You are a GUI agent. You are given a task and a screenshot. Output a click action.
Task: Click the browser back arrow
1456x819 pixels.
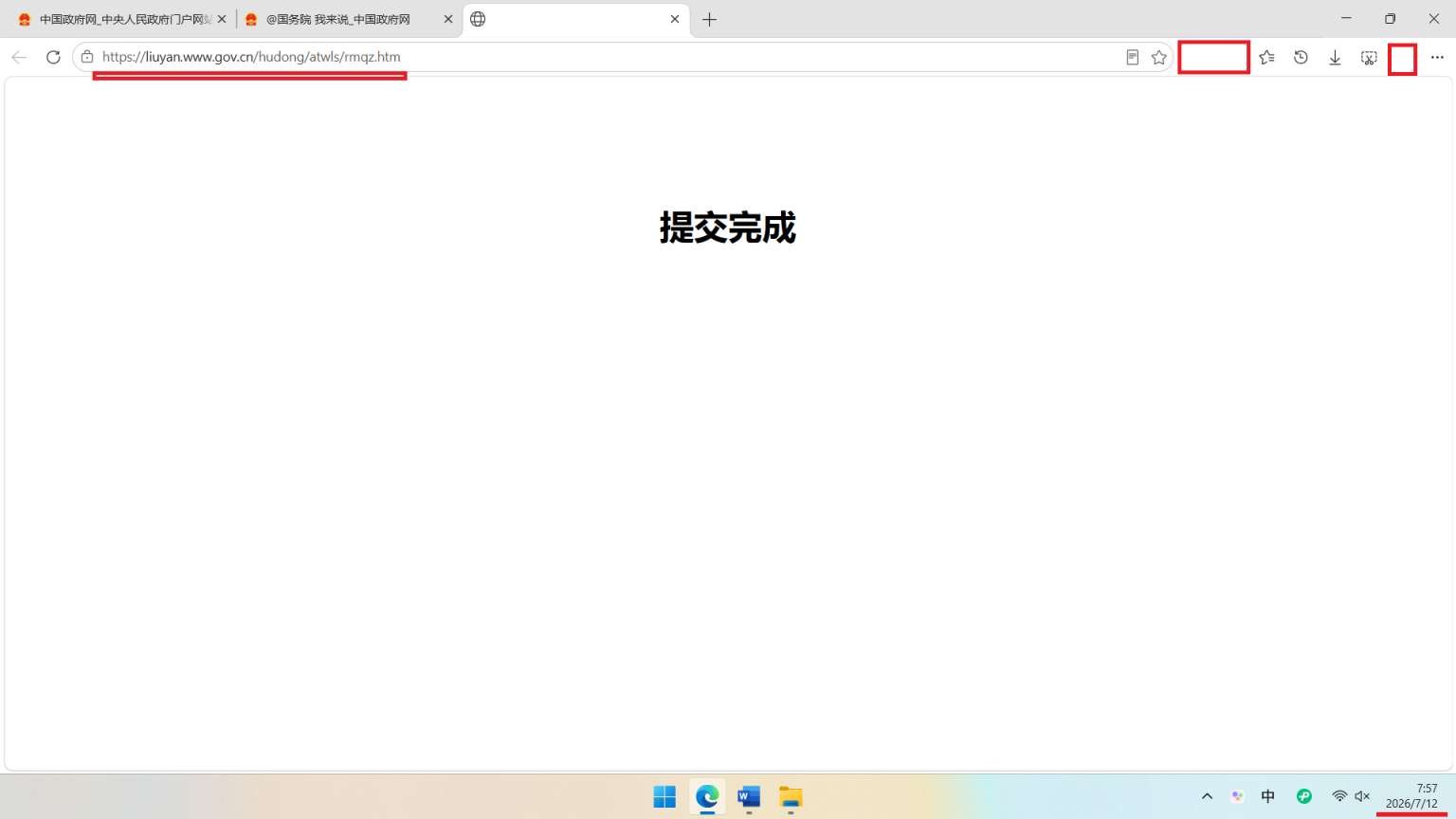(19, 57)
